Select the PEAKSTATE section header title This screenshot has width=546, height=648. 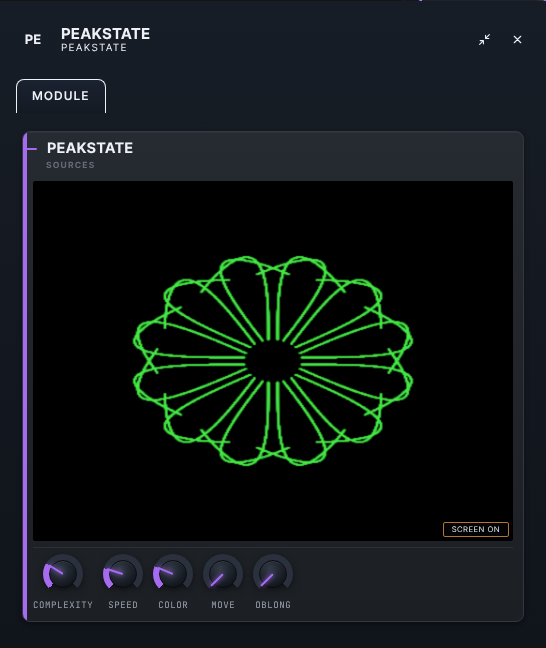[90, 148]
